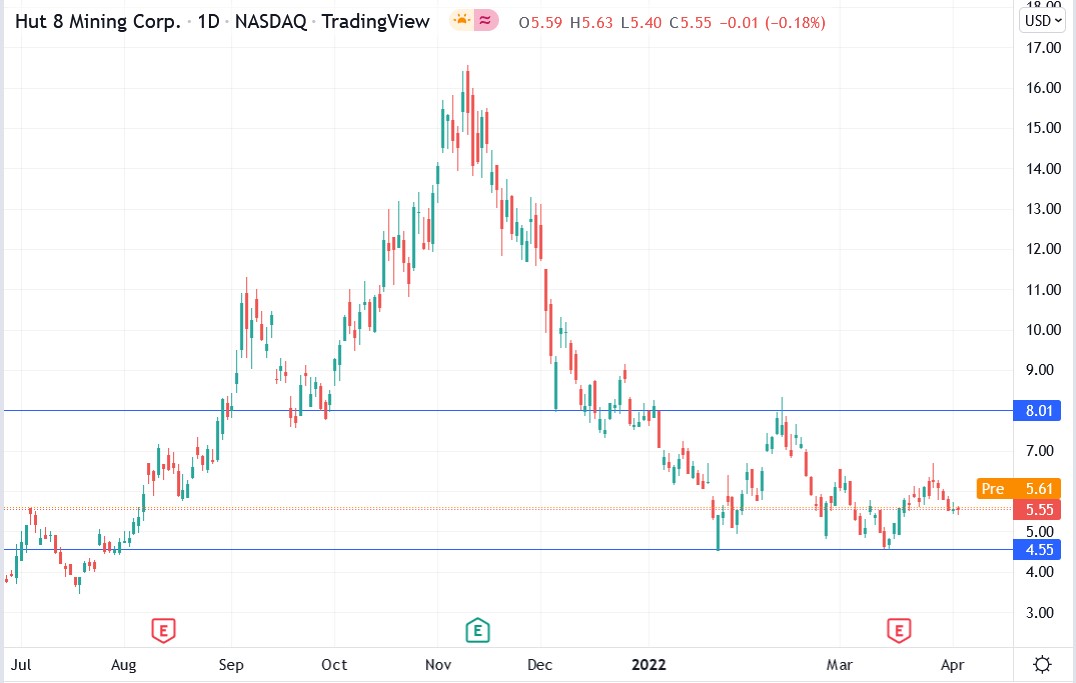Click the TradingView label in title
The height and width of the screenshot is (683, 1076).
pyautogui.click(x=375, y=22)
